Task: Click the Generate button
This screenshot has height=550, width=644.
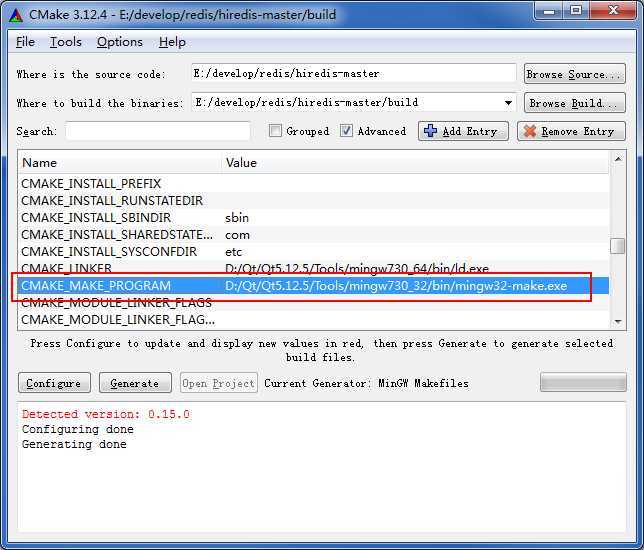Action: (x=135, y=383)
